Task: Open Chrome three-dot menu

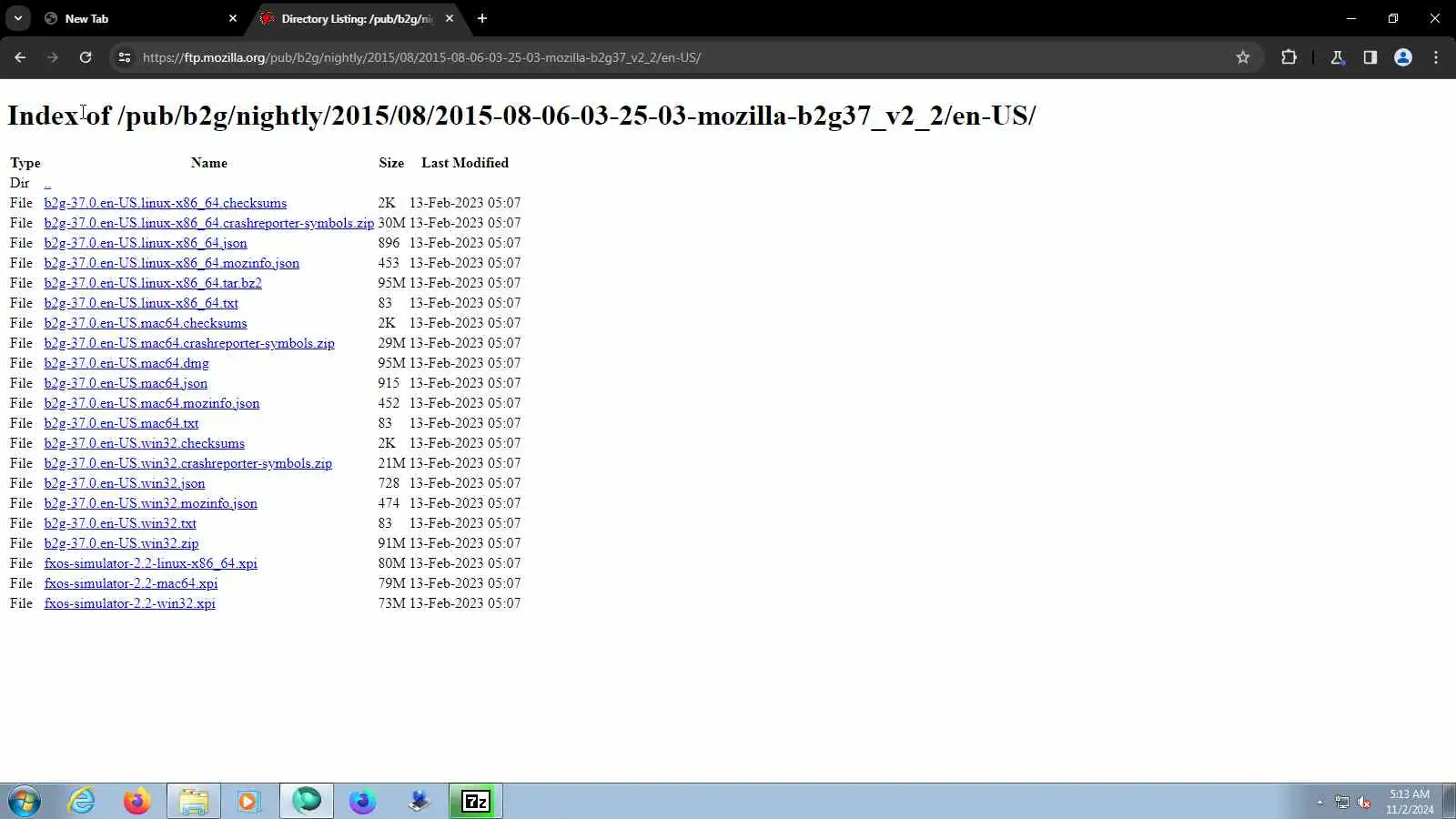Action: pyautogui.click(x=1436, y=57)
